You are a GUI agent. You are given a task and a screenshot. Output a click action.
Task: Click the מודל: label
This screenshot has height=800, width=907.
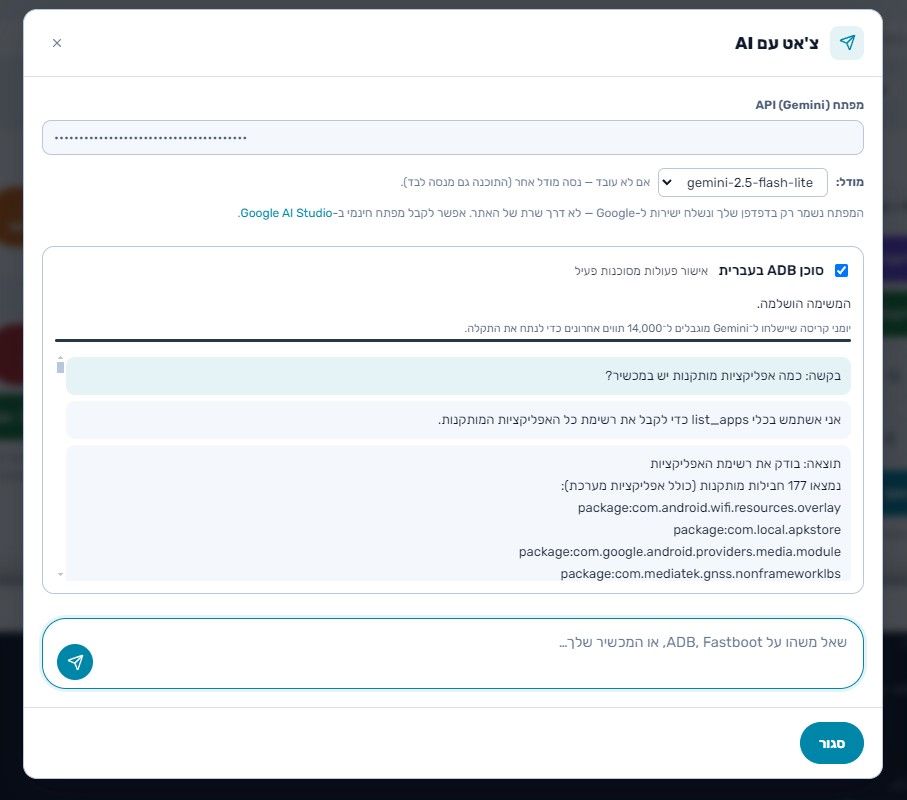[x=850, y=182]
